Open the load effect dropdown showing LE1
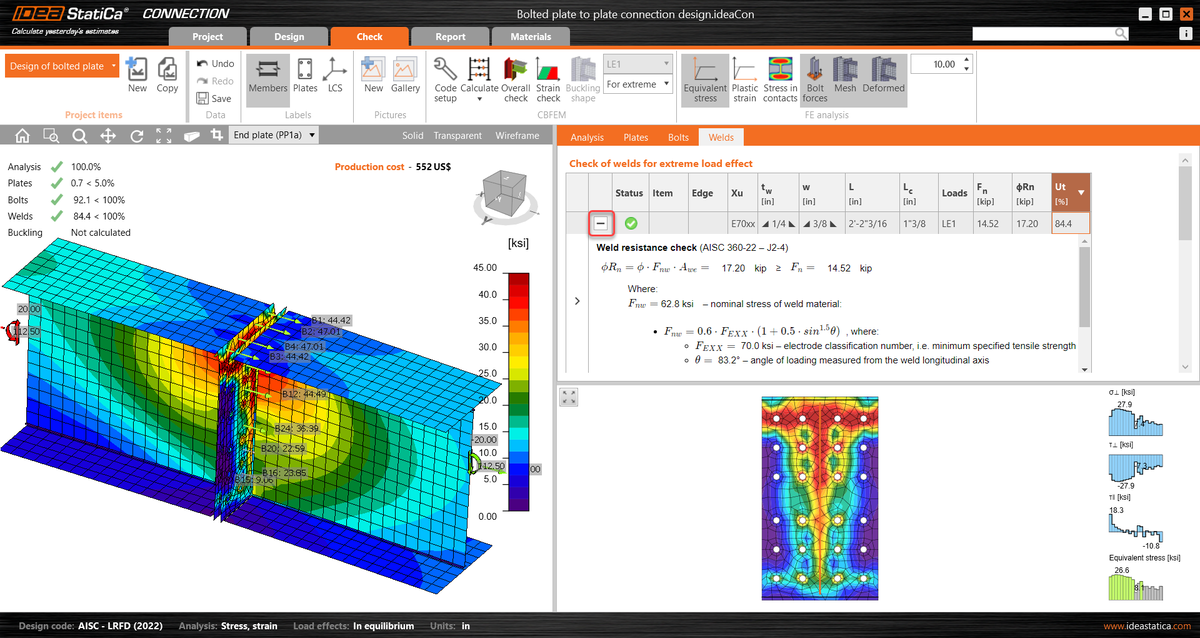Viewport: 1200px width, 638px height. pyautogui.click(x=637, y=62)
